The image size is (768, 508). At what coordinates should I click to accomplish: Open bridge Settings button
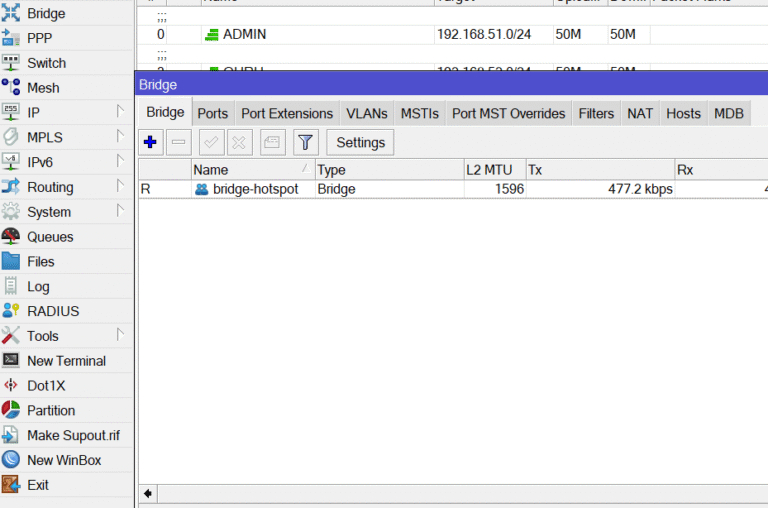360,143
